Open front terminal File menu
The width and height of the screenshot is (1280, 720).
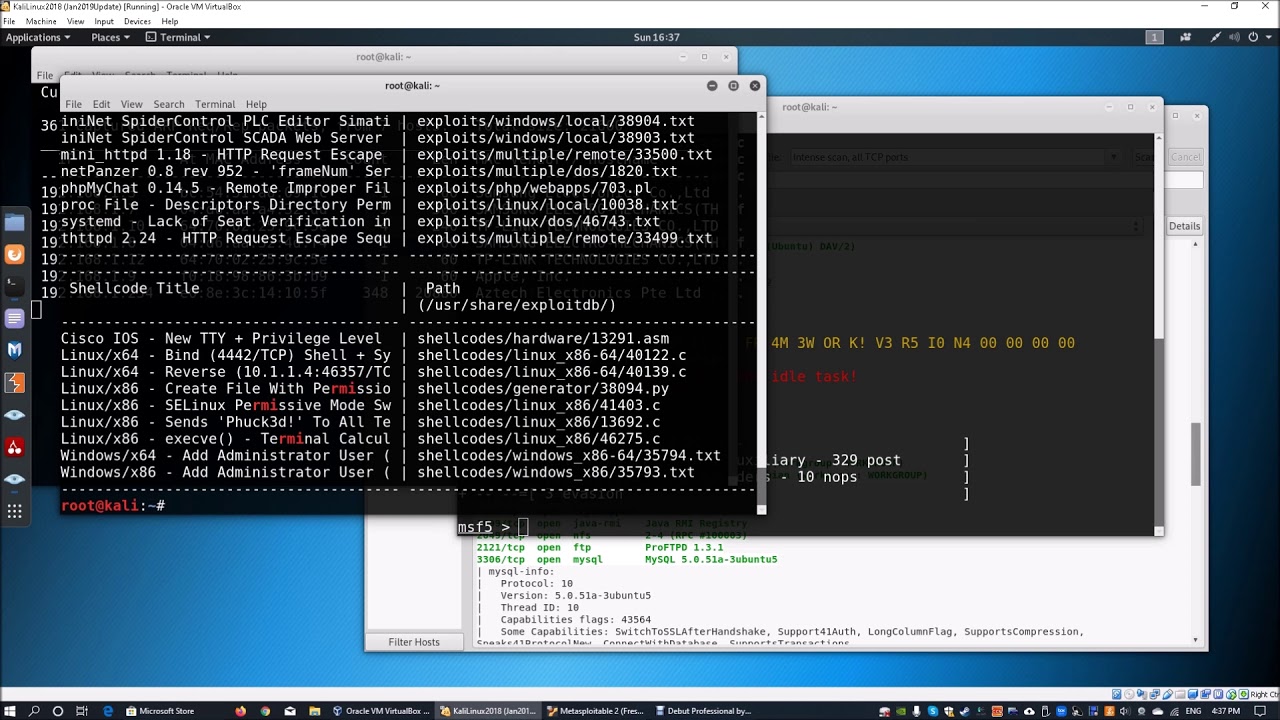coord(74,104)
